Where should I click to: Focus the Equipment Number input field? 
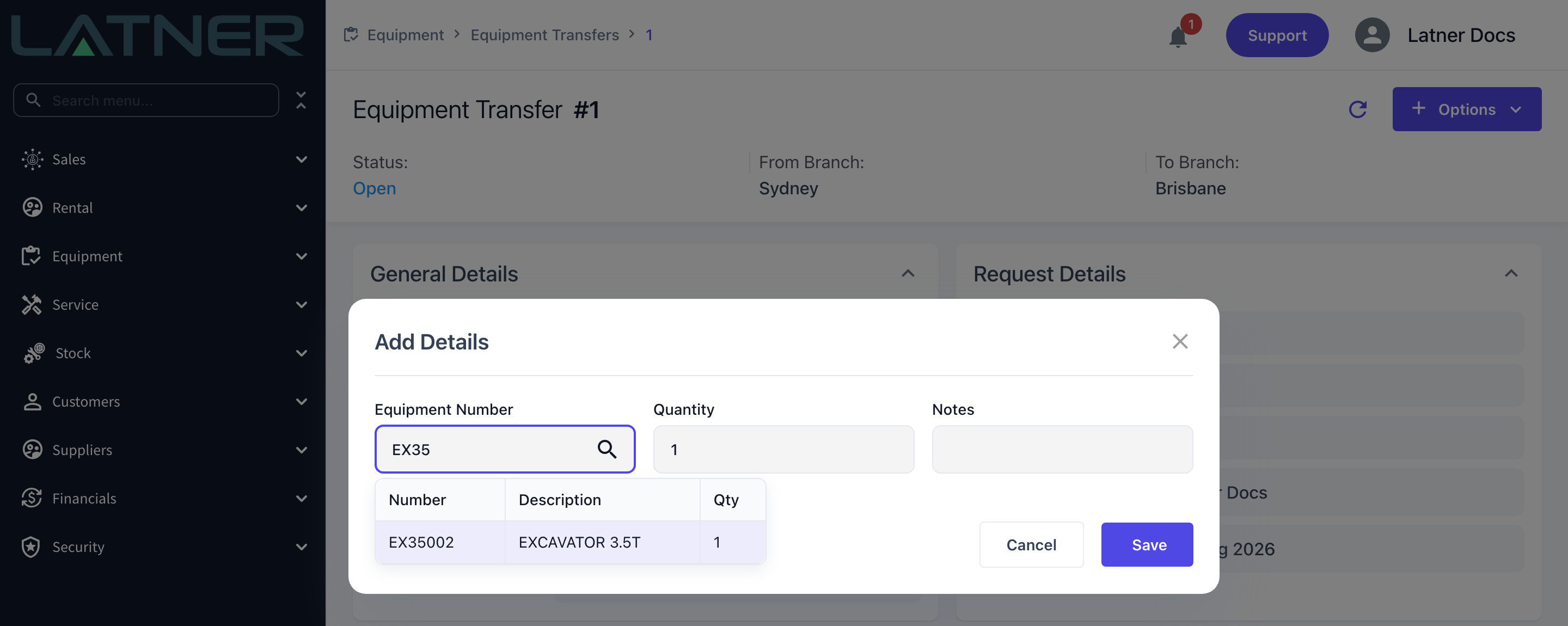[x=505, y=449]
